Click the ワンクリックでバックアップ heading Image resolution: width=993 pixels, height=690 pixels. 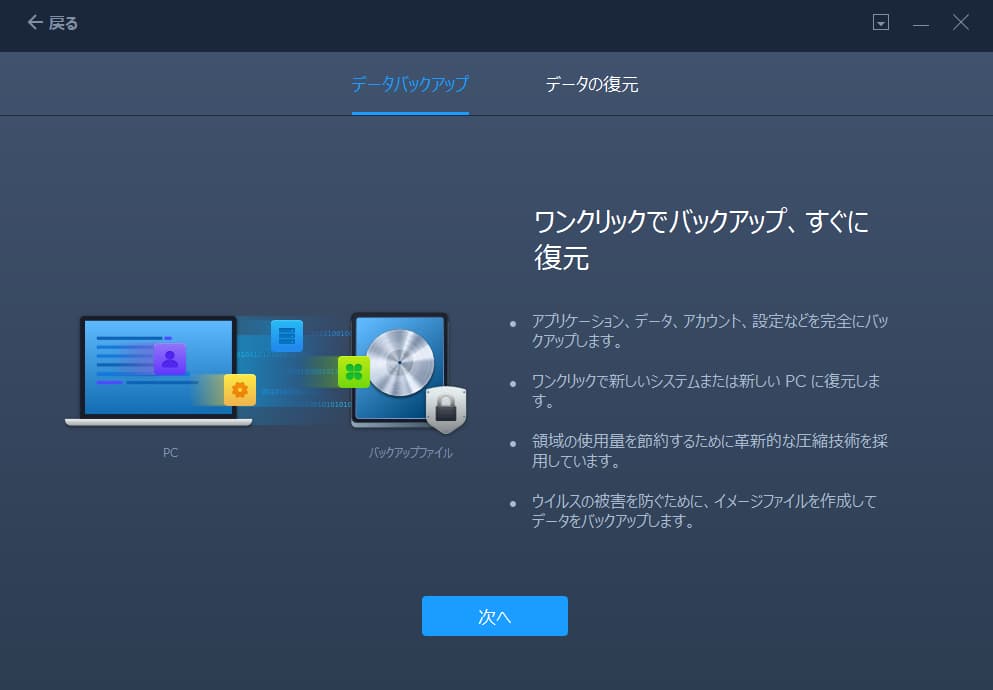[x=702, y=239]
